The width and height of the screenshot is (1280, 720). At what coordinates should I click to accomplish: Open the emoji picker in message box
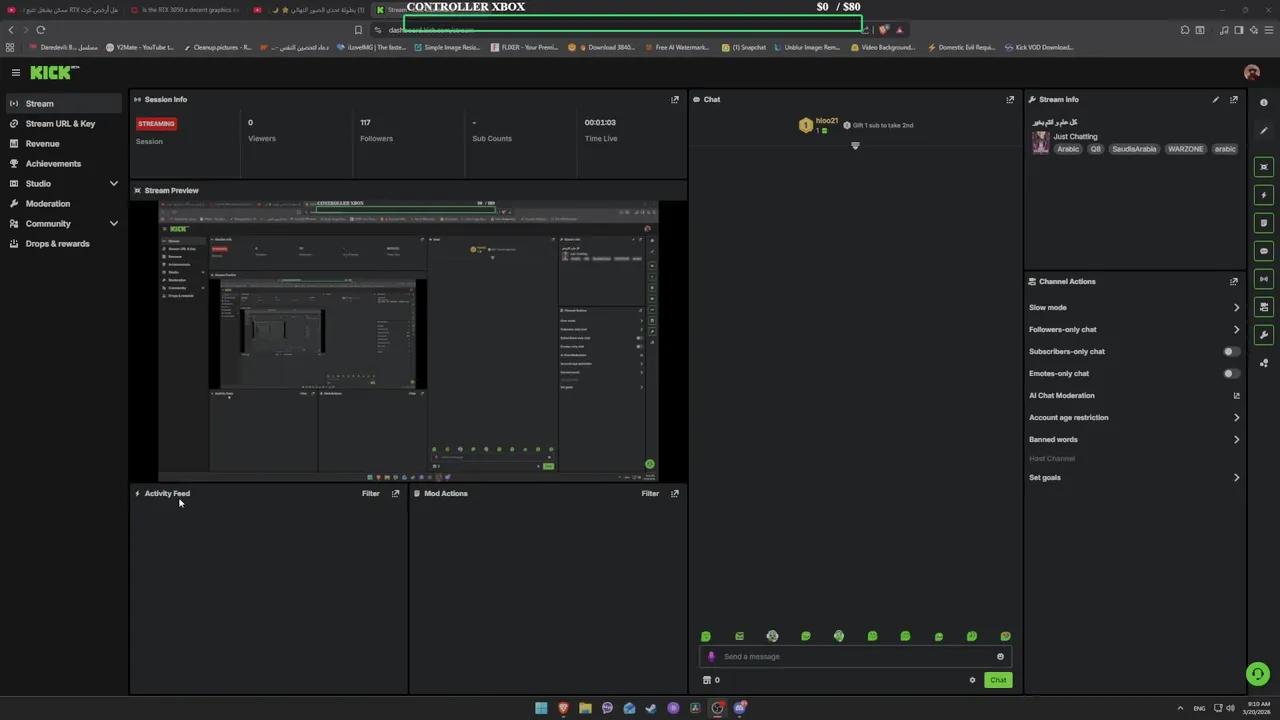pos(1000,657)
